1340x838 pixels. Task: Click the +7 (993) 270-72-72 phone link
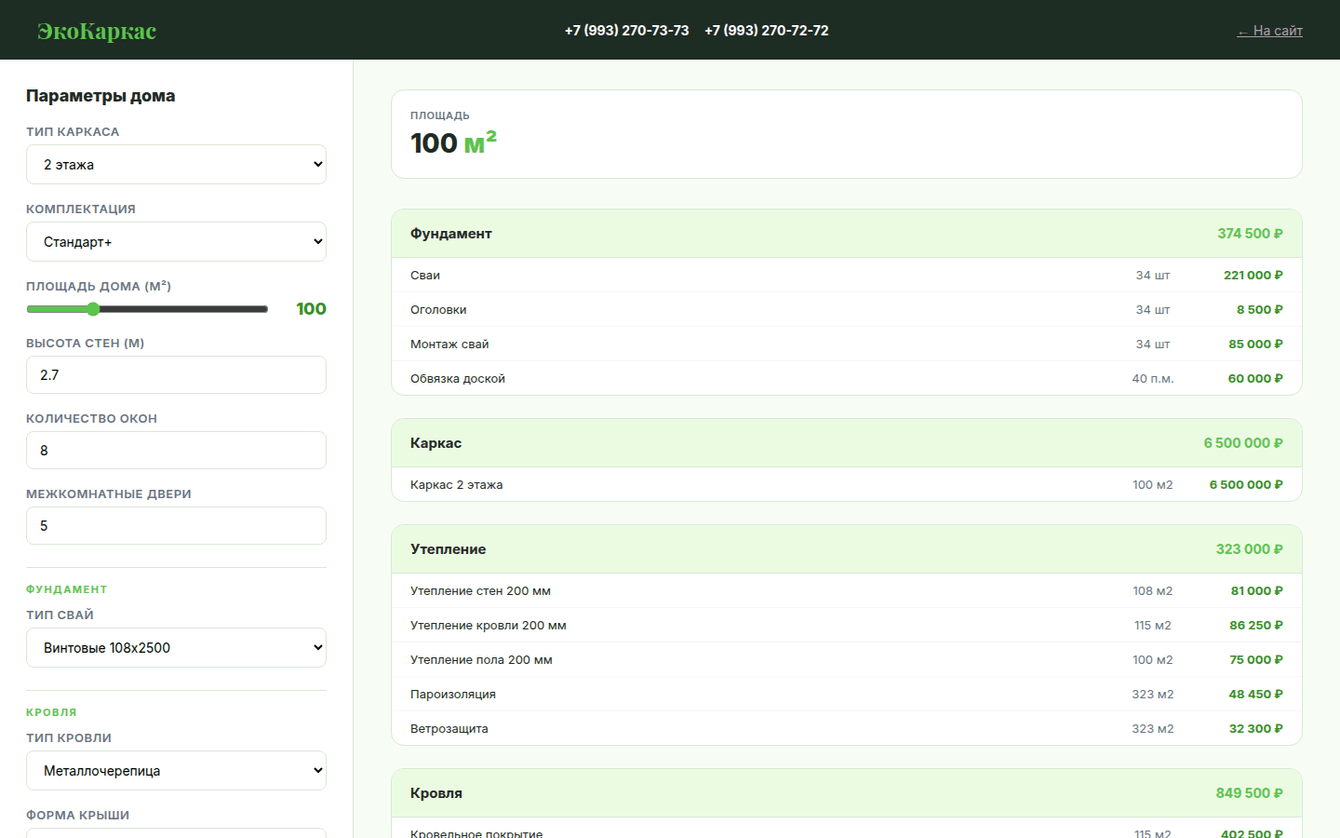tap(767, 31)
